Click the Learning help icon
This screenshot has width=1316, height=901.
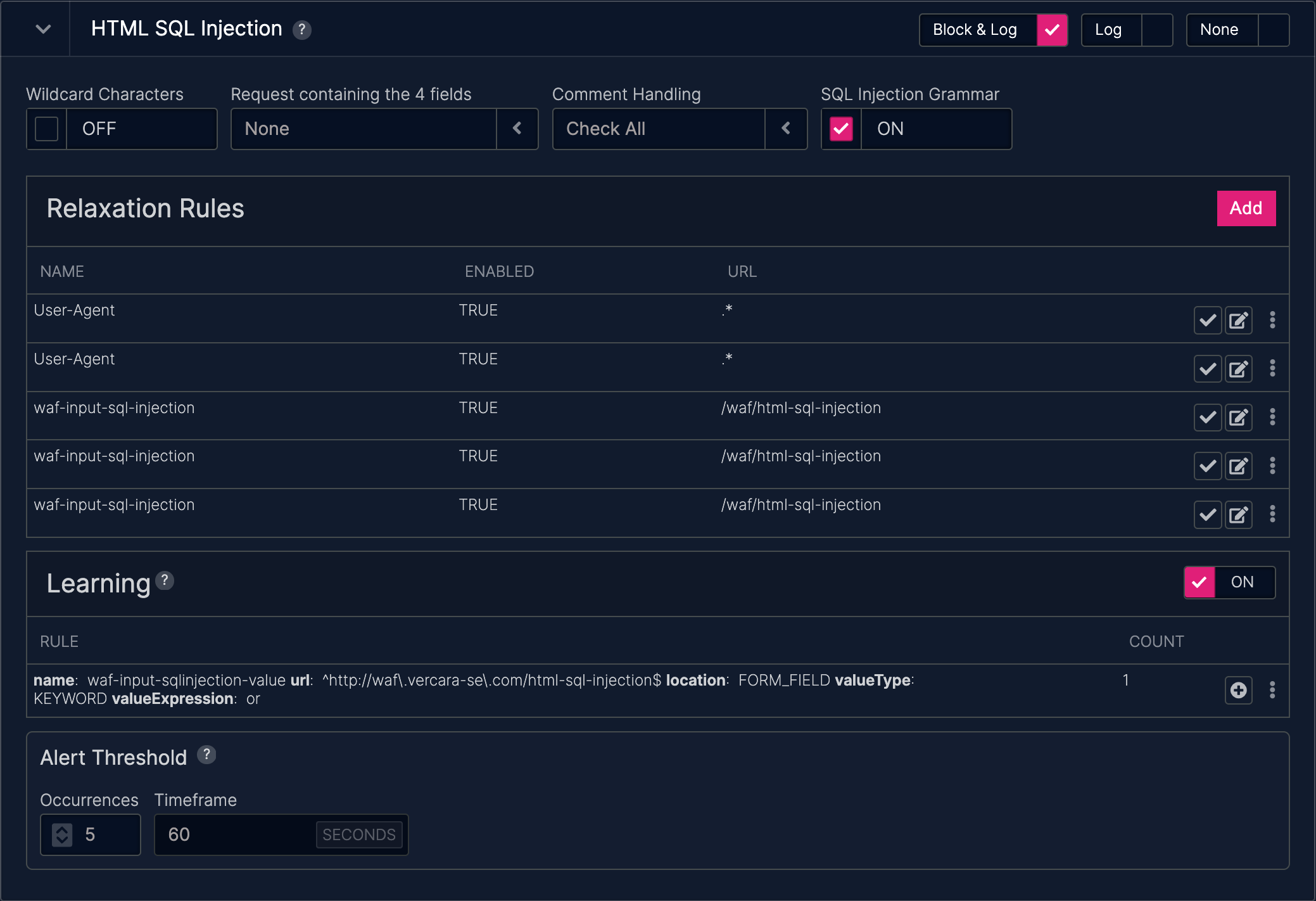tap(165, 580)
